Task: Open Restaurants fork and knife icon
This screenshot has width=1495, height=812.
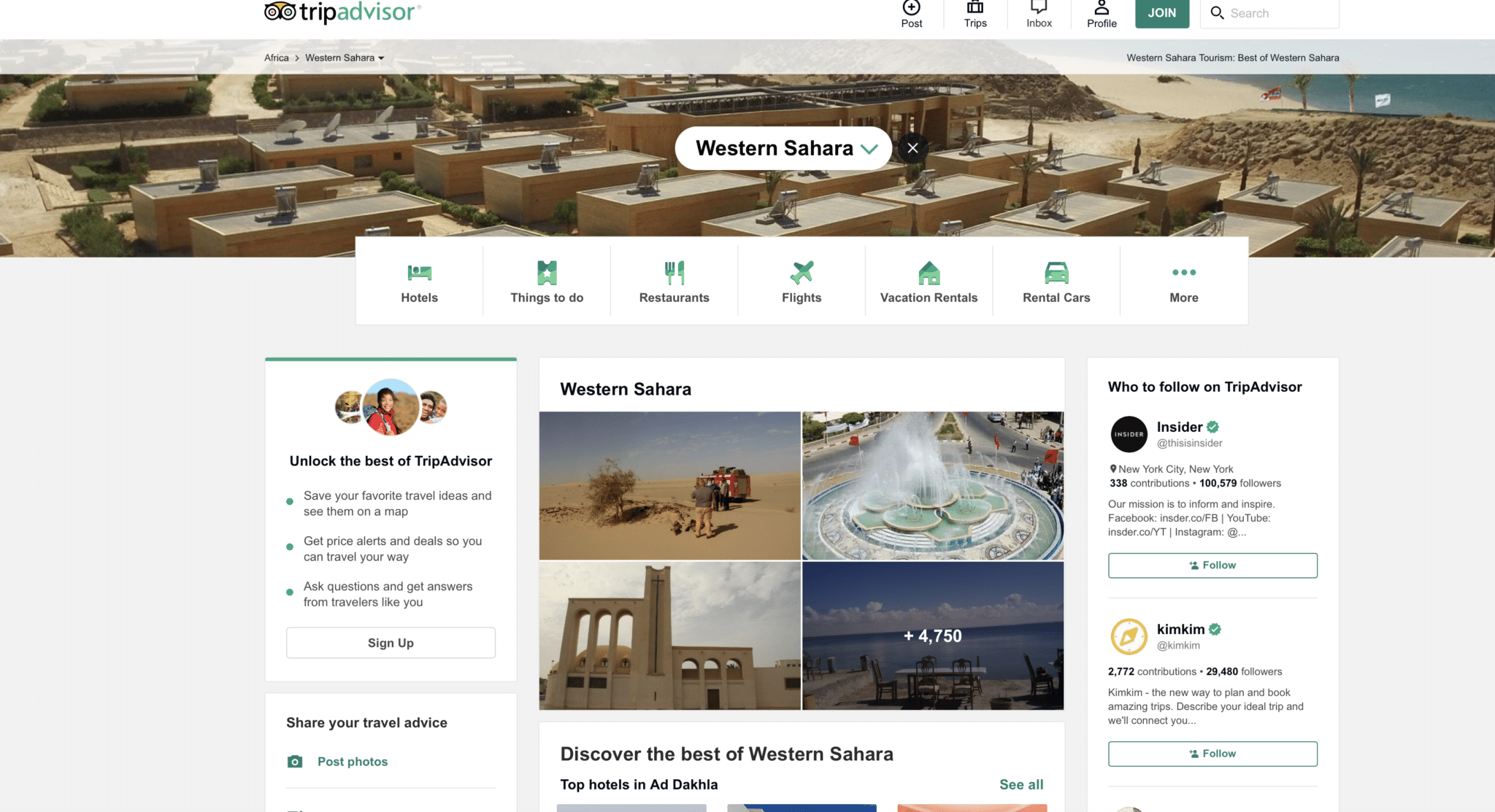Action: point(674,272)
